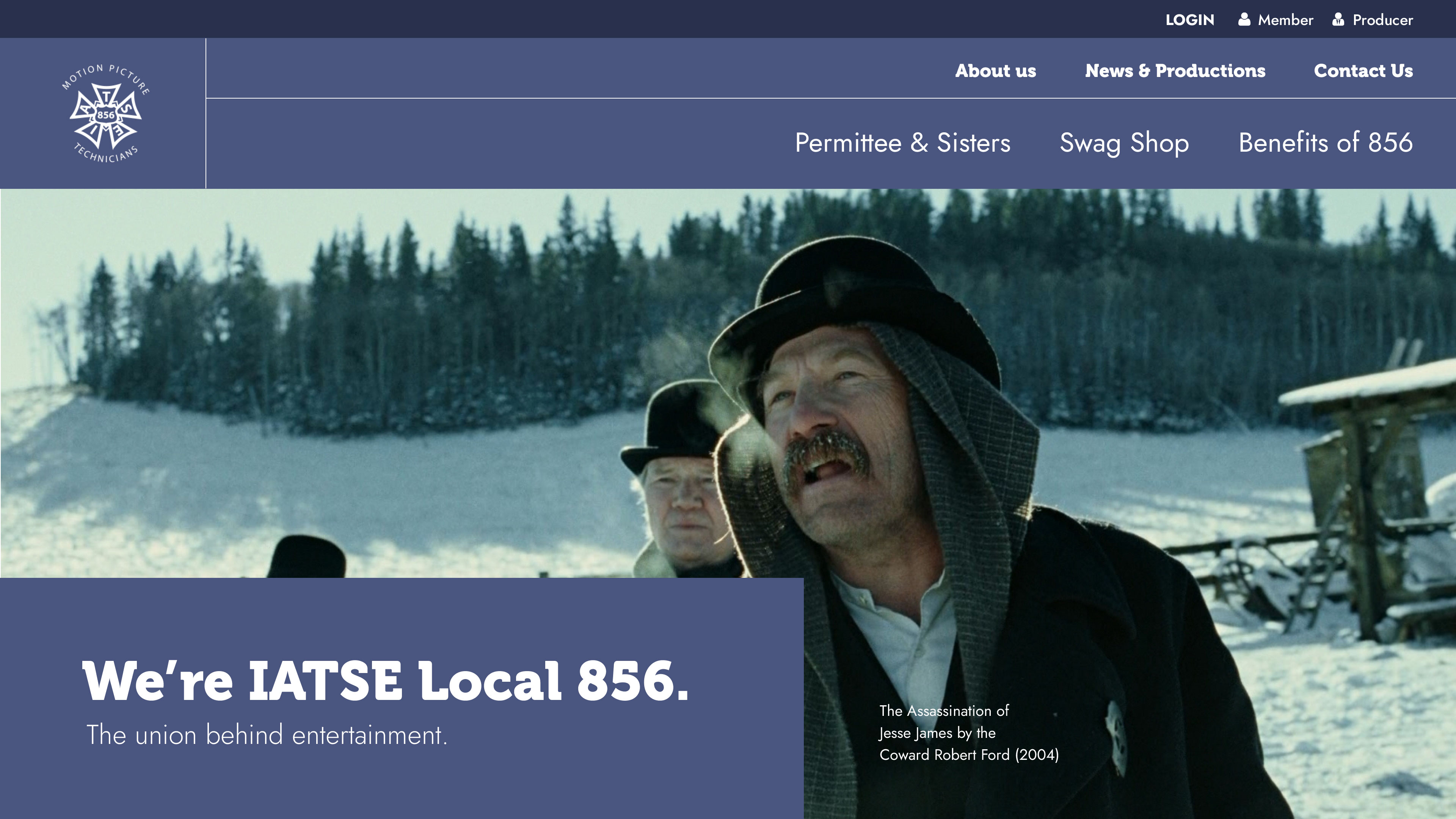The height and width of the screenshot is (819, 1456).
Task: Click the Member person icon
Action: pyautogui.click(x=1244, y=20)
